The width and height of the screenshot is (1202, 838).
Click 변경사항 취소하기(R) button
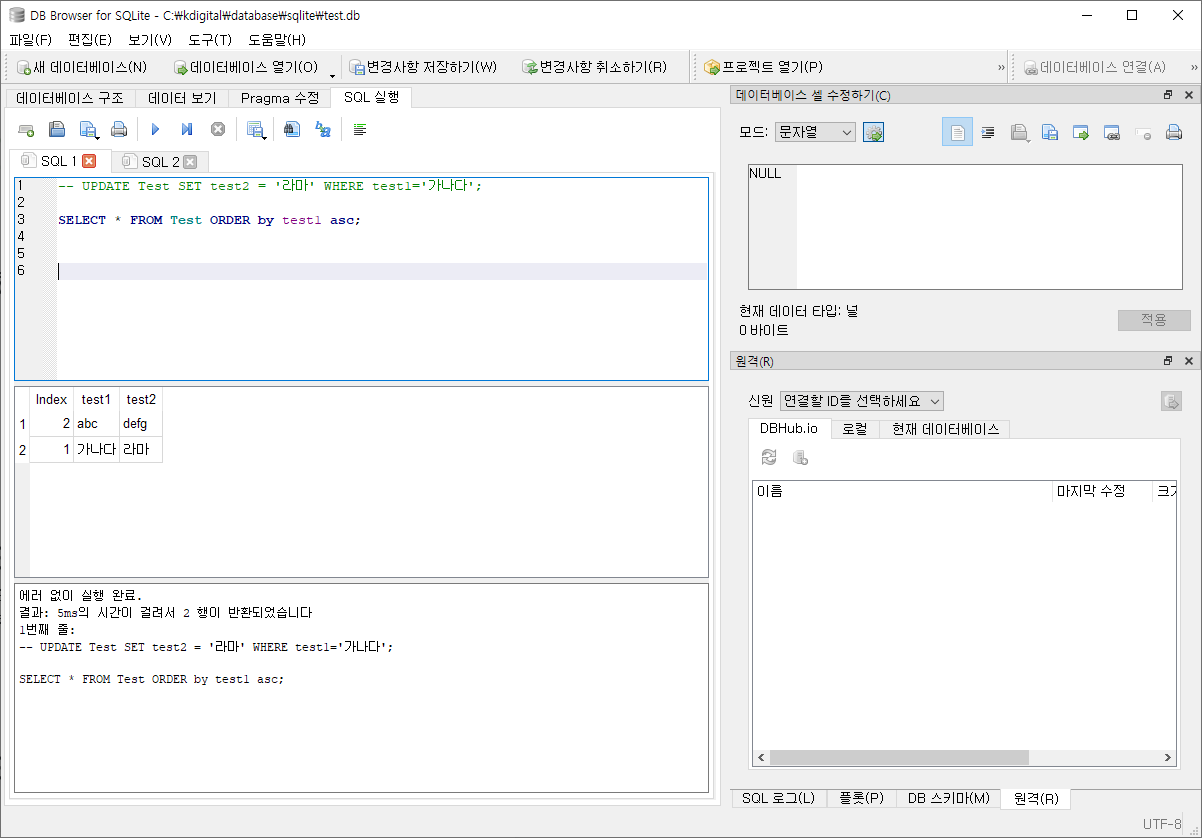pyautogui.click(x=594, y=67)
